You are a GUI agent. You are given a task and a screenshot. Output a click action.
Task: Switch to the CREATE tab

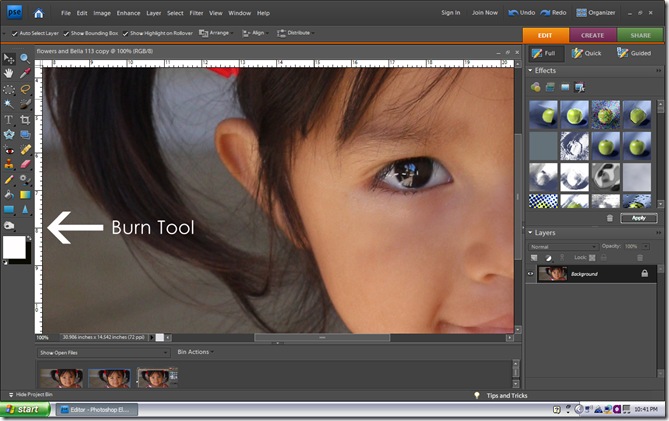pos(592,34)
